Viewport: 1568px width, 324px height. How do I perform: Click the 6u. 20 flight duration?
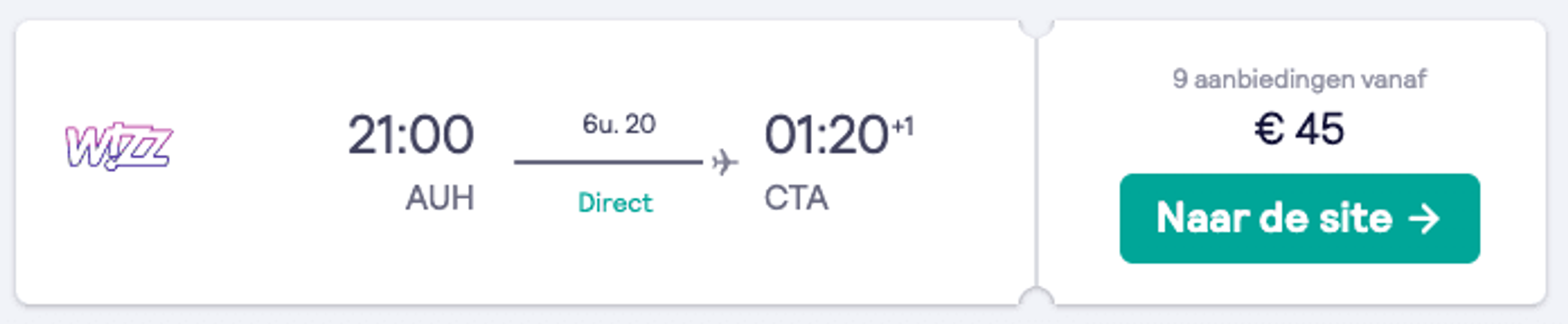[619, 124]
